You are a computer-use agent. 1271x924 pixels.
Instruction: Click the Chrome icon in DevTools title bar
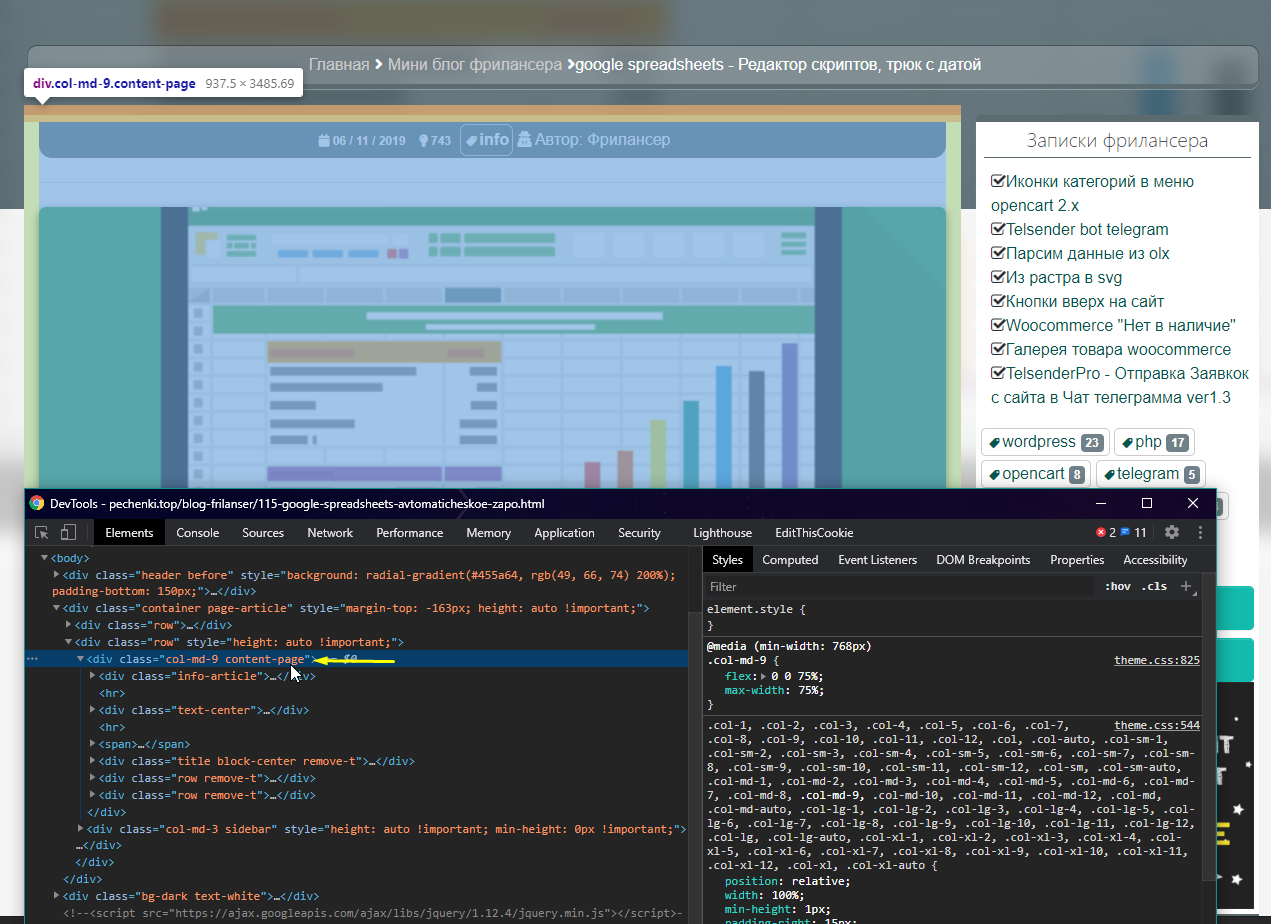(x=37, y=503)
